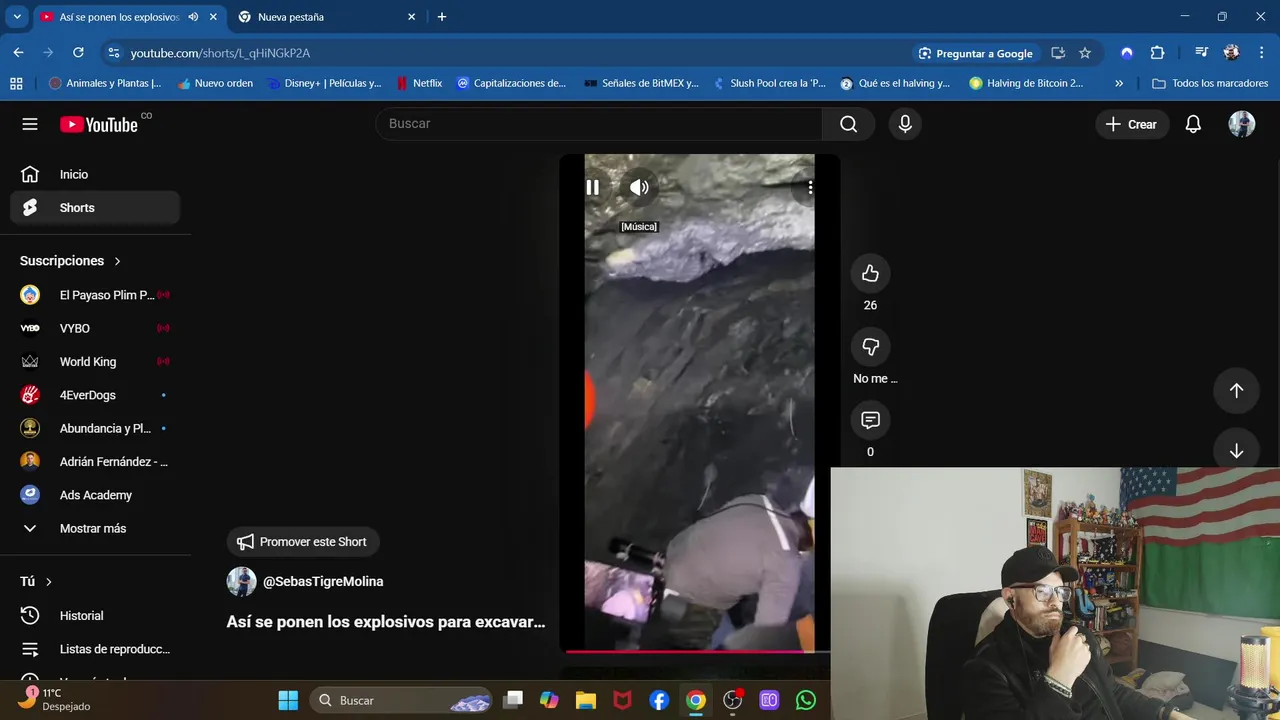Mute the tab via its speaker icon
Screen dimensions: 1280x720
(x=193, y=17)
